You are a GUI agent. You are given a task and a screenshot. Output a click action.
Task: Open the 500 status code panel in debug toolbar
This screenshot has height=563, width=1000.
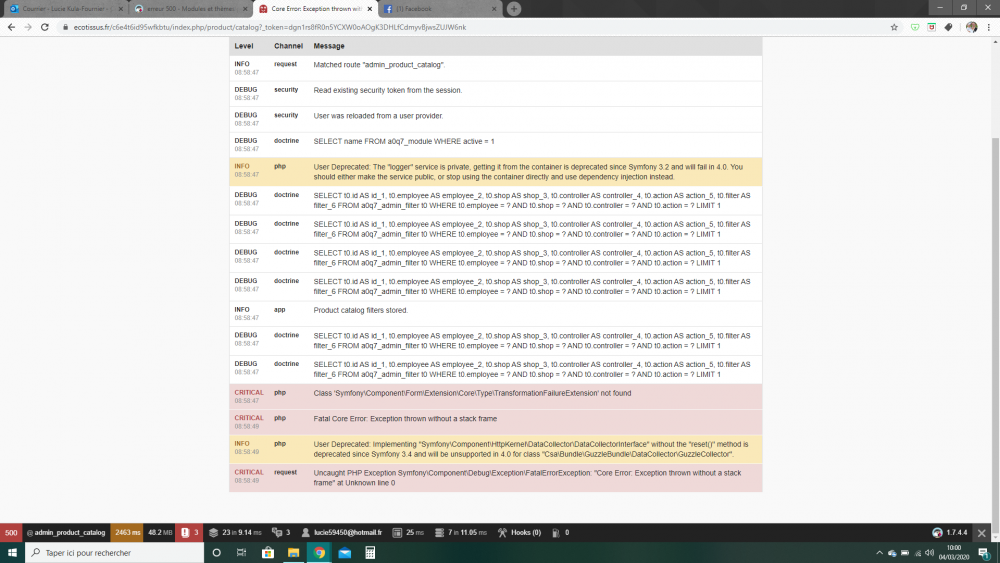pos(11,532)
